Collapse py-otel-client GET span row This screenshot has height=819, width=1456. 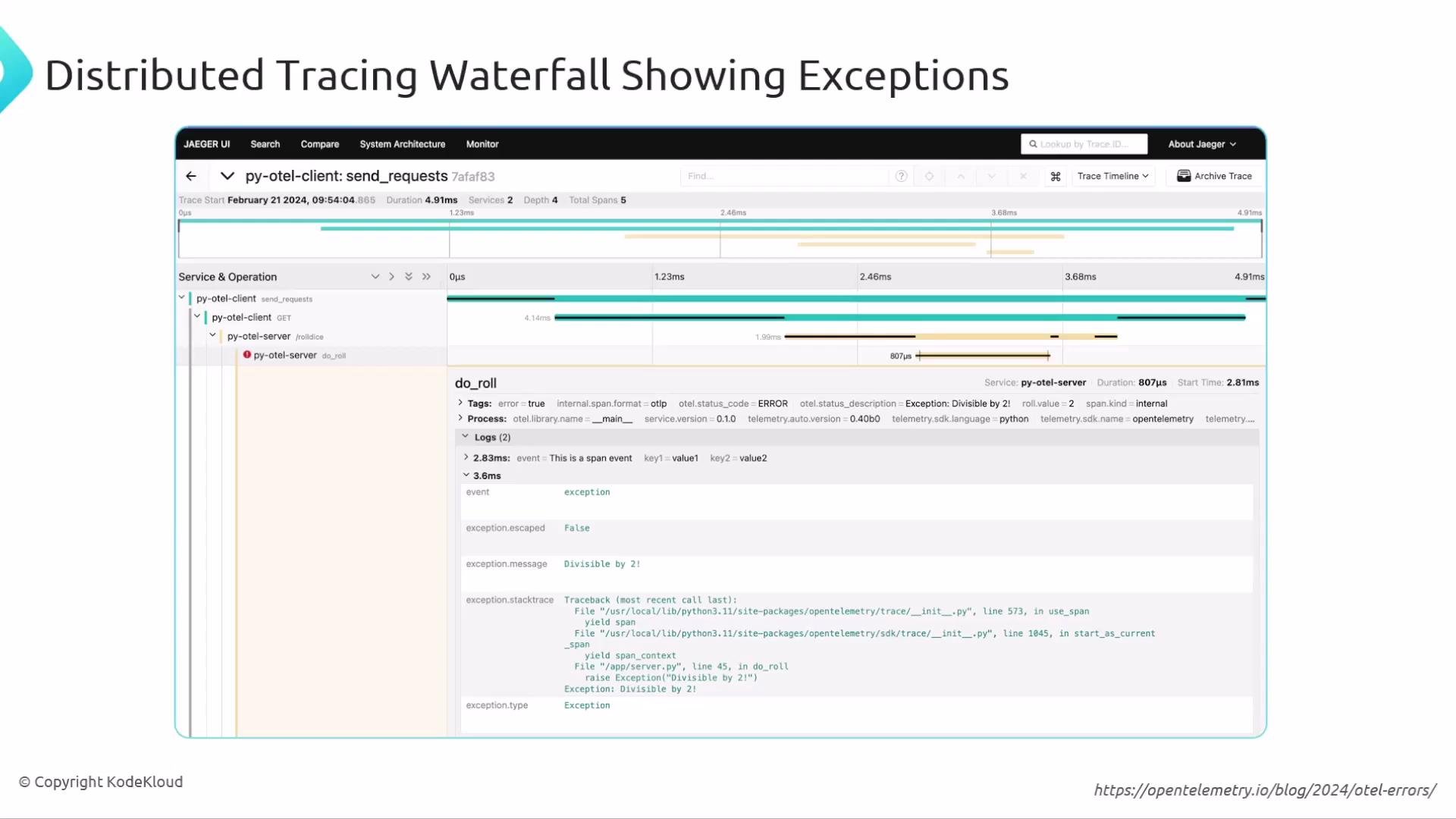(x=197, y=316)
